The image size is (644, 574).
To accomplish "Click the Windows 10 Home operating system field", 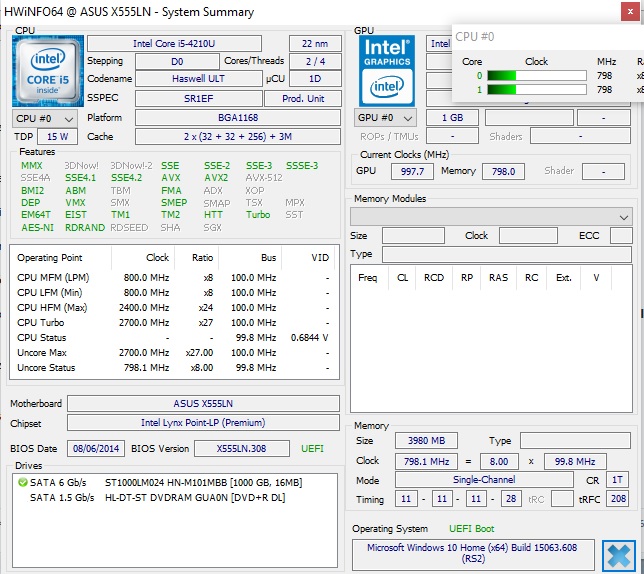I will click(473, 554).
